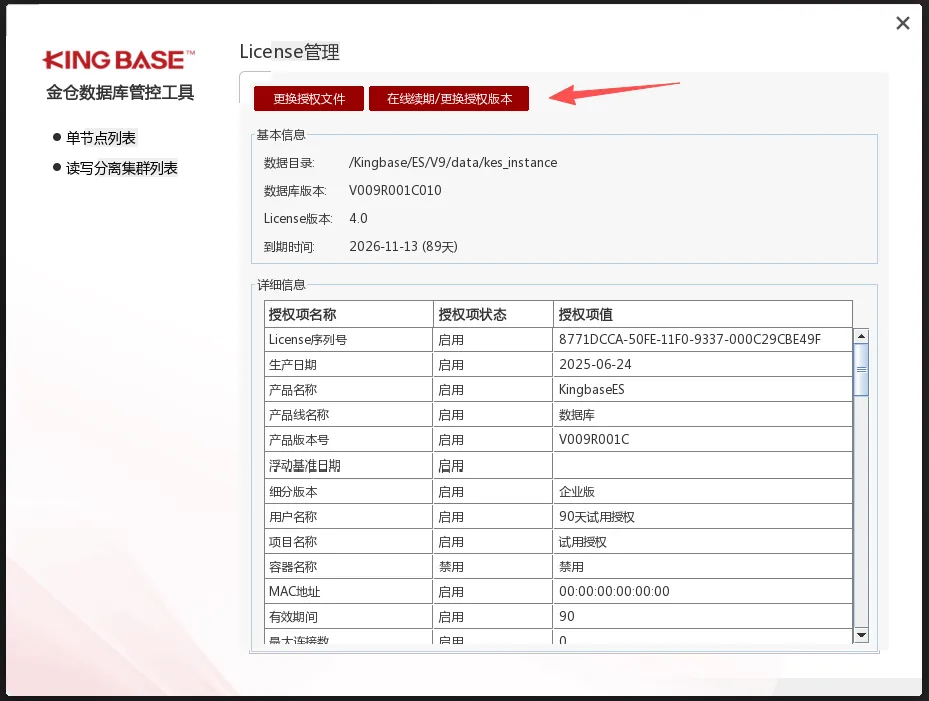
Task: Select the 授权项值 column header
Action: pyautogui.click(x=703, y=314)
